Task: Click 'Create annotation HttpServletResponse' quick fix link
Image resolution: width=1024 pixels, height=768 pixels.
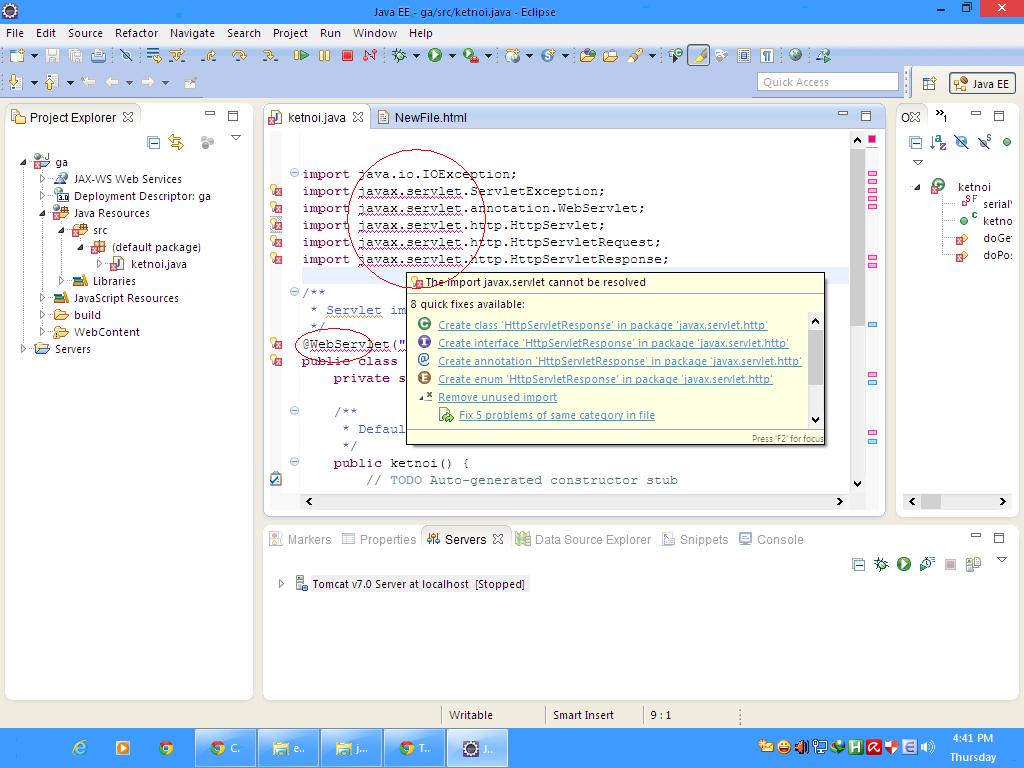Action: pyautogui.click(x=619, y=361)
